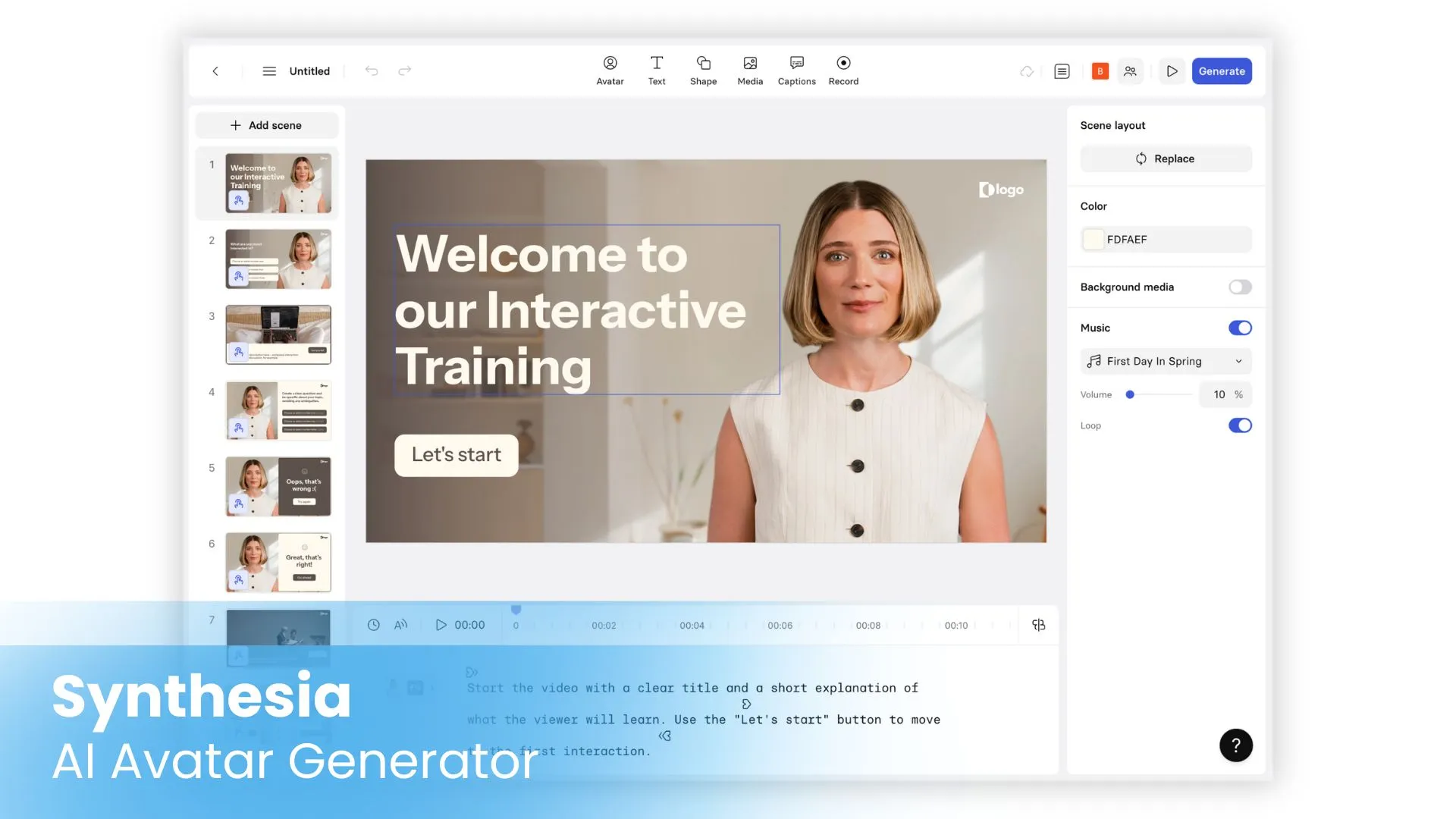Expand the First Day In Spring dropdown

(x=1166, y=361)
